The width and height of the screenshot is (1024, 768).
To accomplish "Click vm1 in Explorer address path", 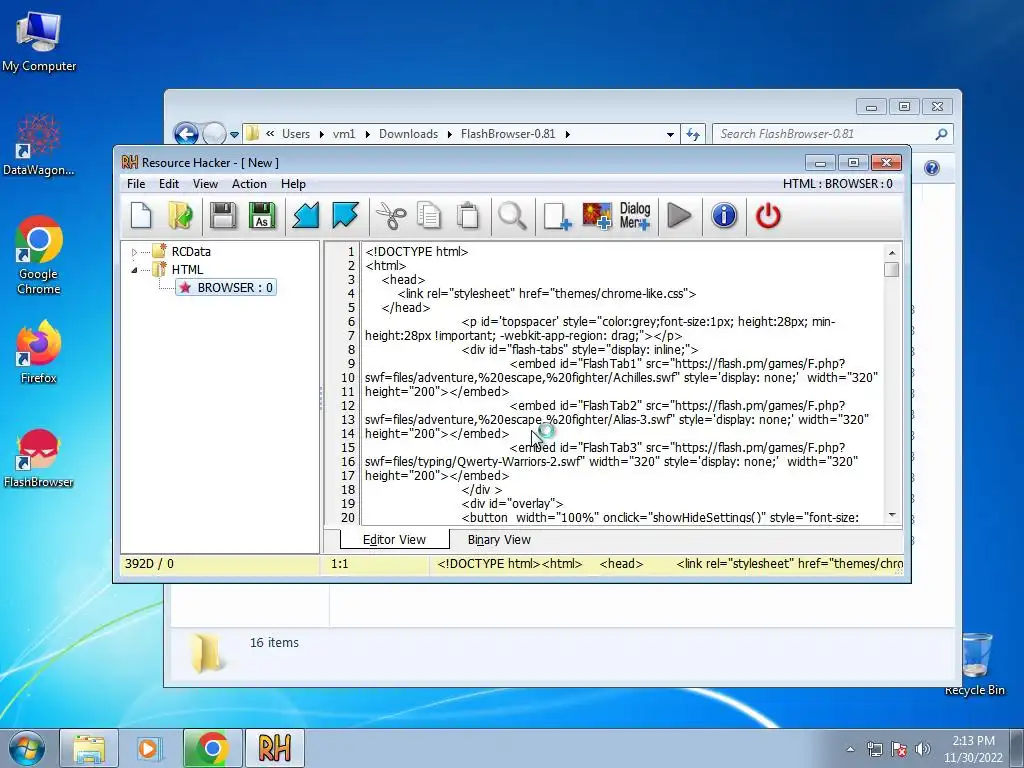I will (344, 134).
